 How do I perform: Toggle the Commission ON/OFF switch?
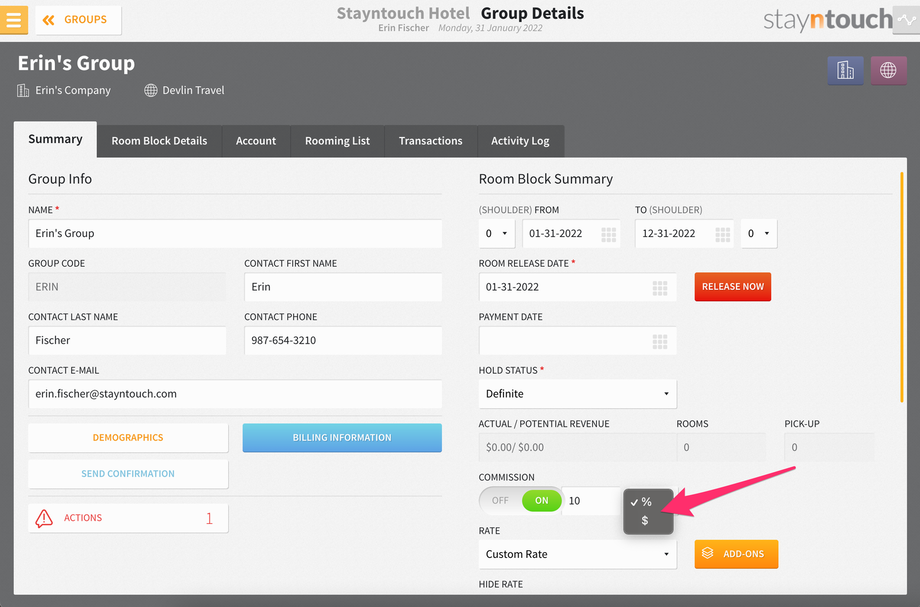tap(520, 500)
